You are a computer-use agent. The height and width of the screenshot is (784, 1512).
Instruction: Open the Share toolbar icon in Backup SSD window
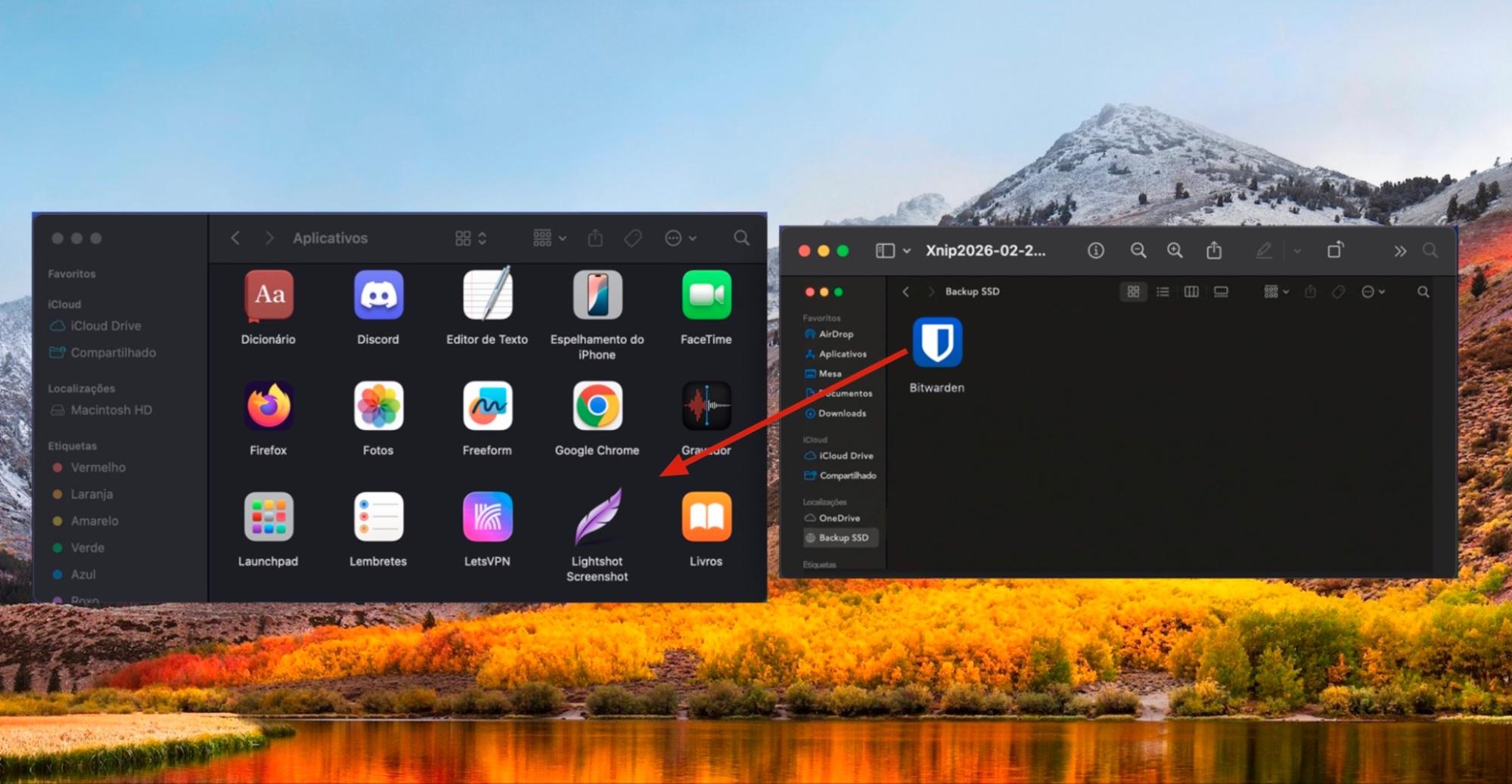1310,292
